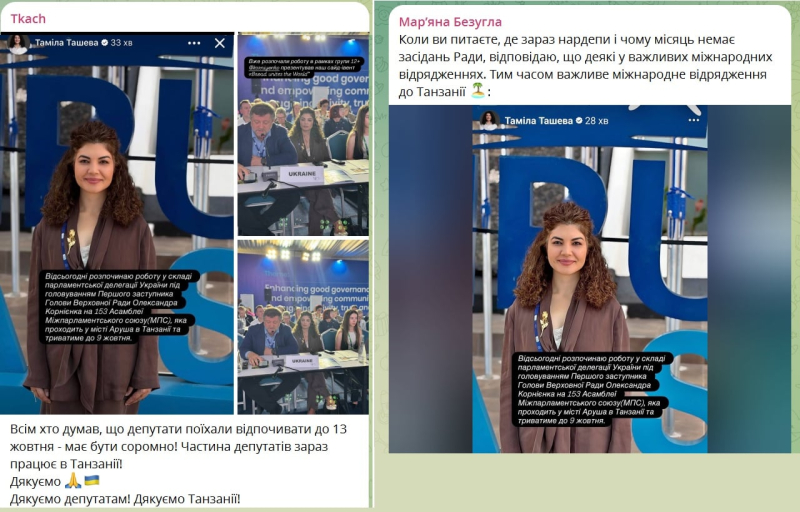
Task: Open the upper conference photo with UKRAINE sign
Action: [304, 135]
